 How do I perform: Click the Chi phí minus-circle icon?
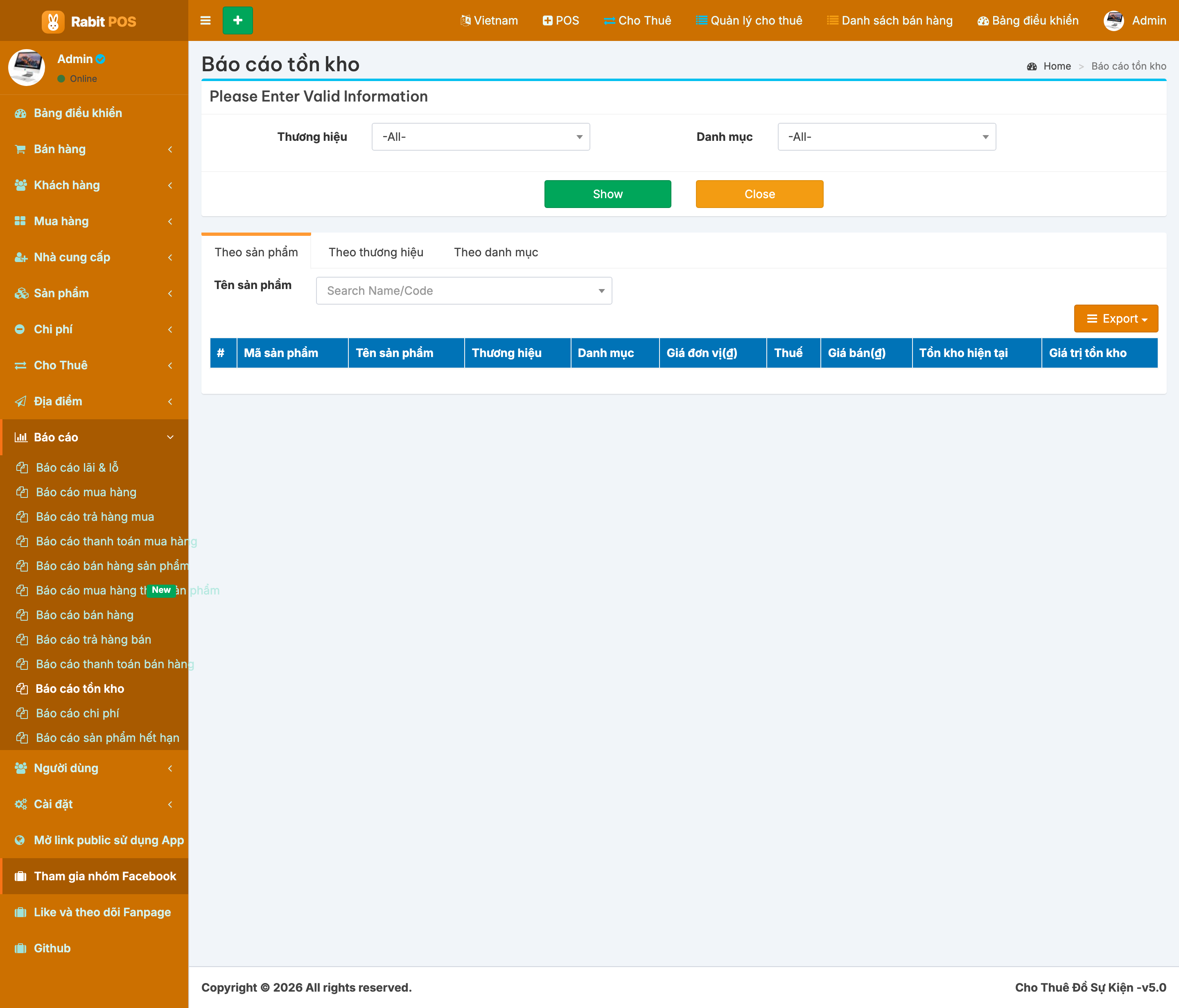tap(20, 329)
